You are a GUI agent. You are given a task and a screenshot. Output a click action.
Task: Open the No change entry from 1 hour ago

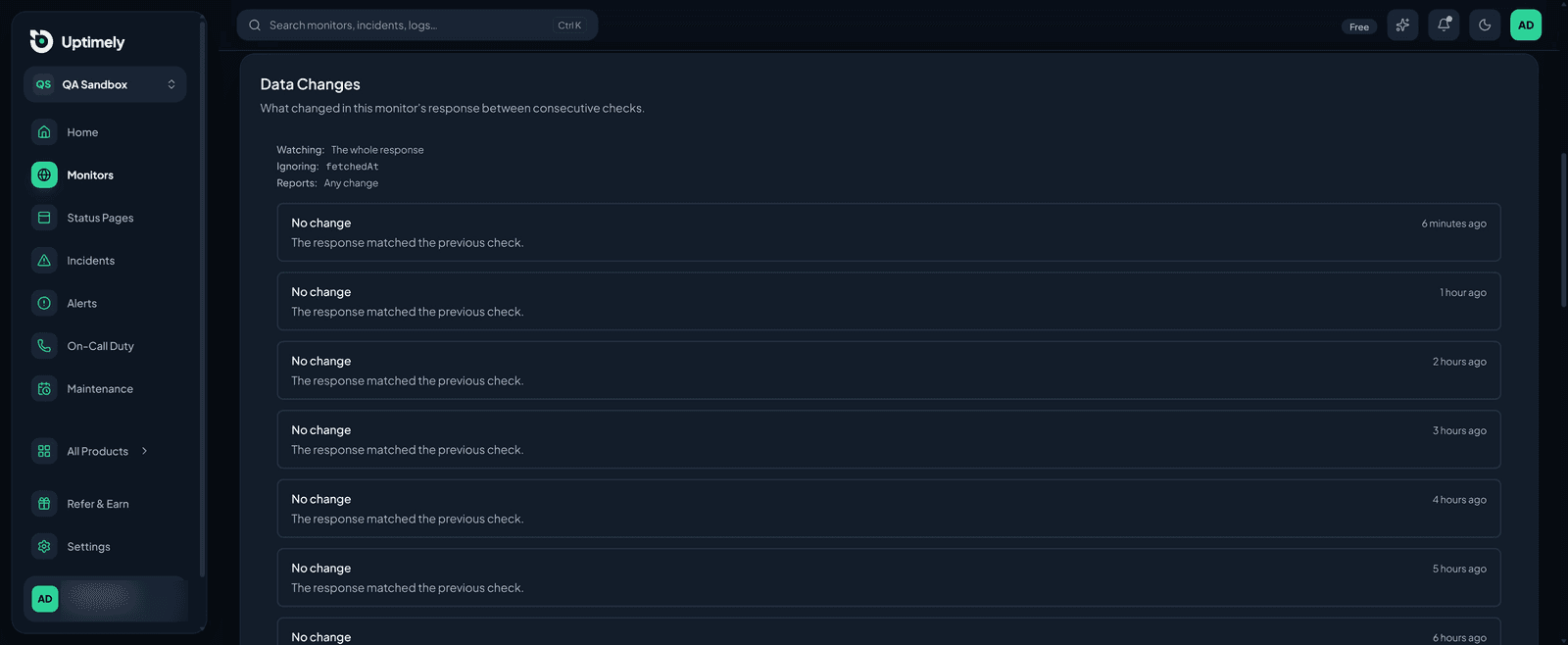tap(889, 301)
